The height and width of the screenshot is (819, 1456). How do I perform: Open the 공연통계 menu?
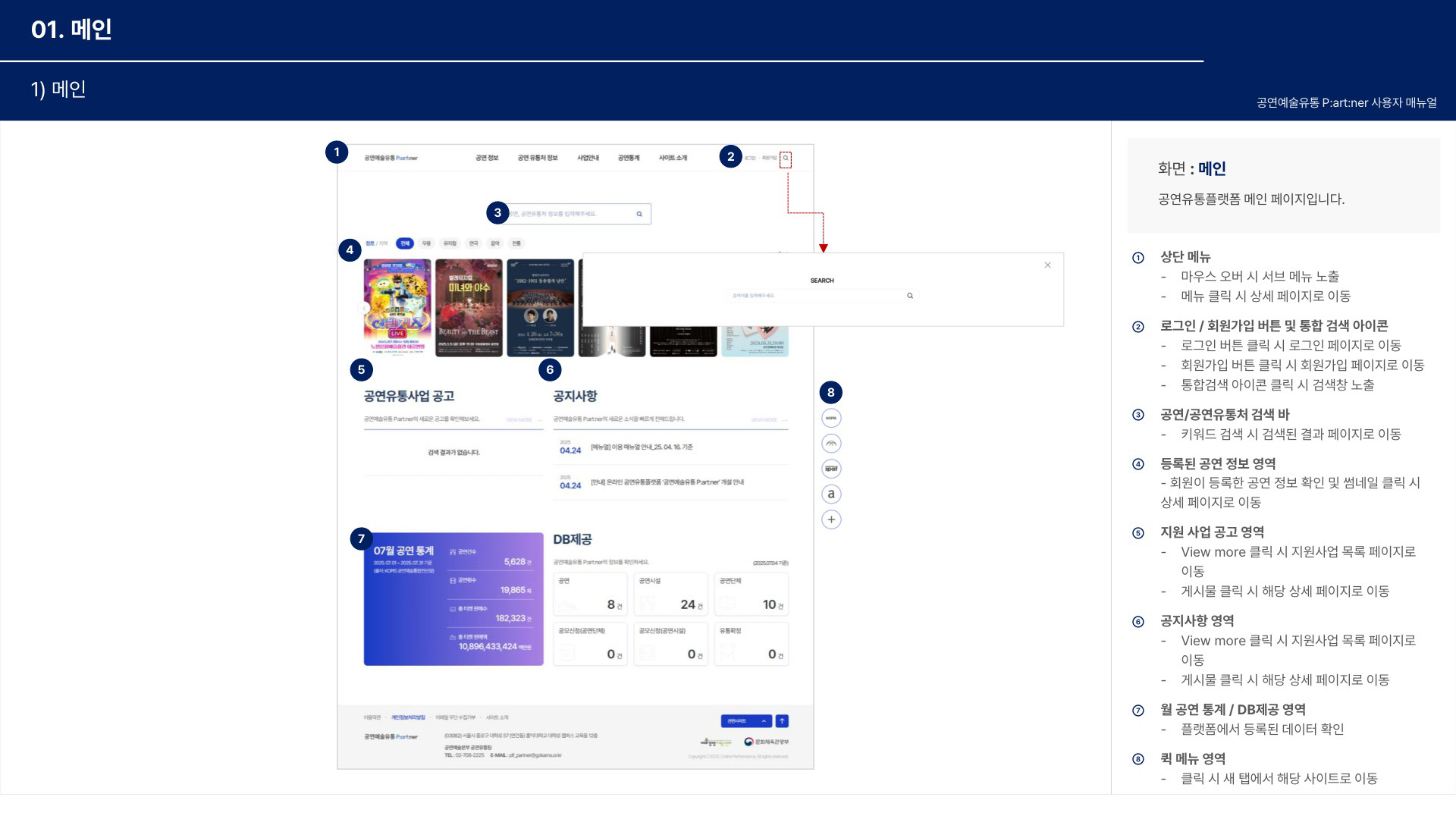click(x=629, y=158)
